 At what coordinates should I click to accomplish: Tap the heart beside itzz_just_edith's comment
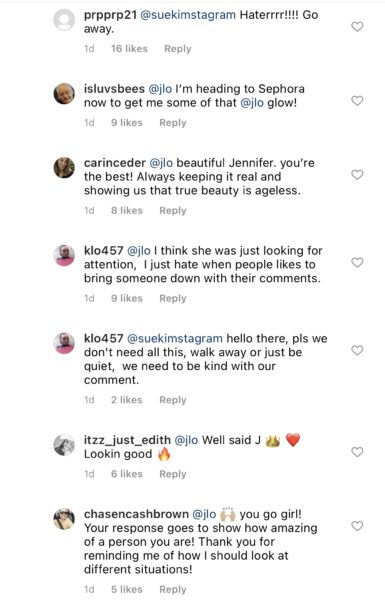[x=357, y=452]
